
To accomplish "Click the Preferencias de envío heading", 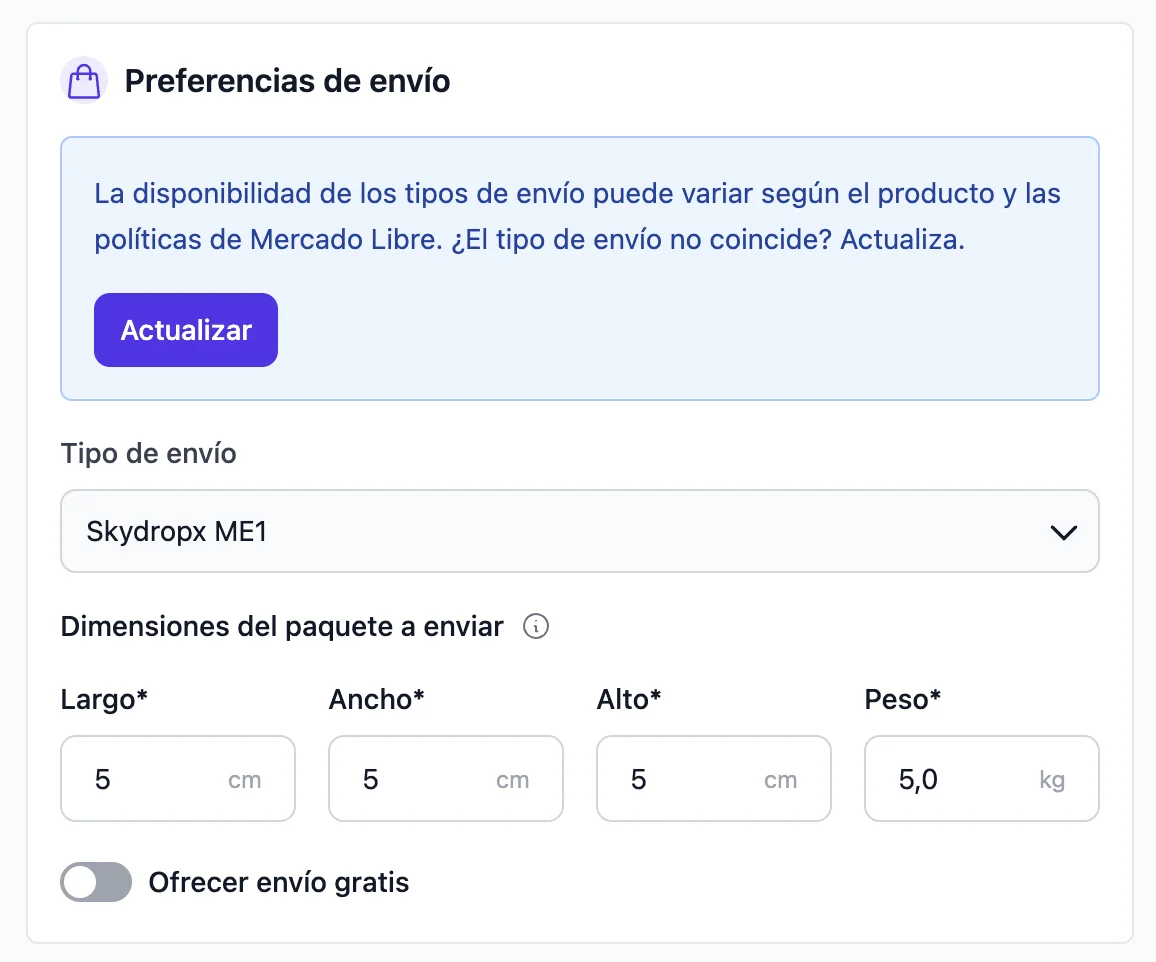I will click(x=287, y=81).
